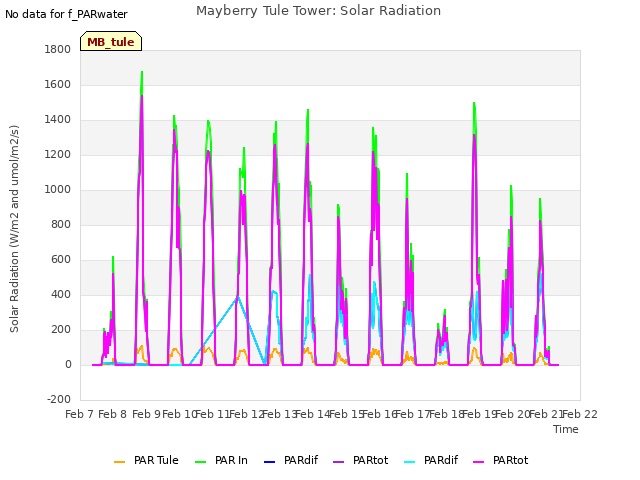This screenshot has height=480, width=640.
Task: Click the Feb 19 peak near 1500
Action: (x=474, y=104)
